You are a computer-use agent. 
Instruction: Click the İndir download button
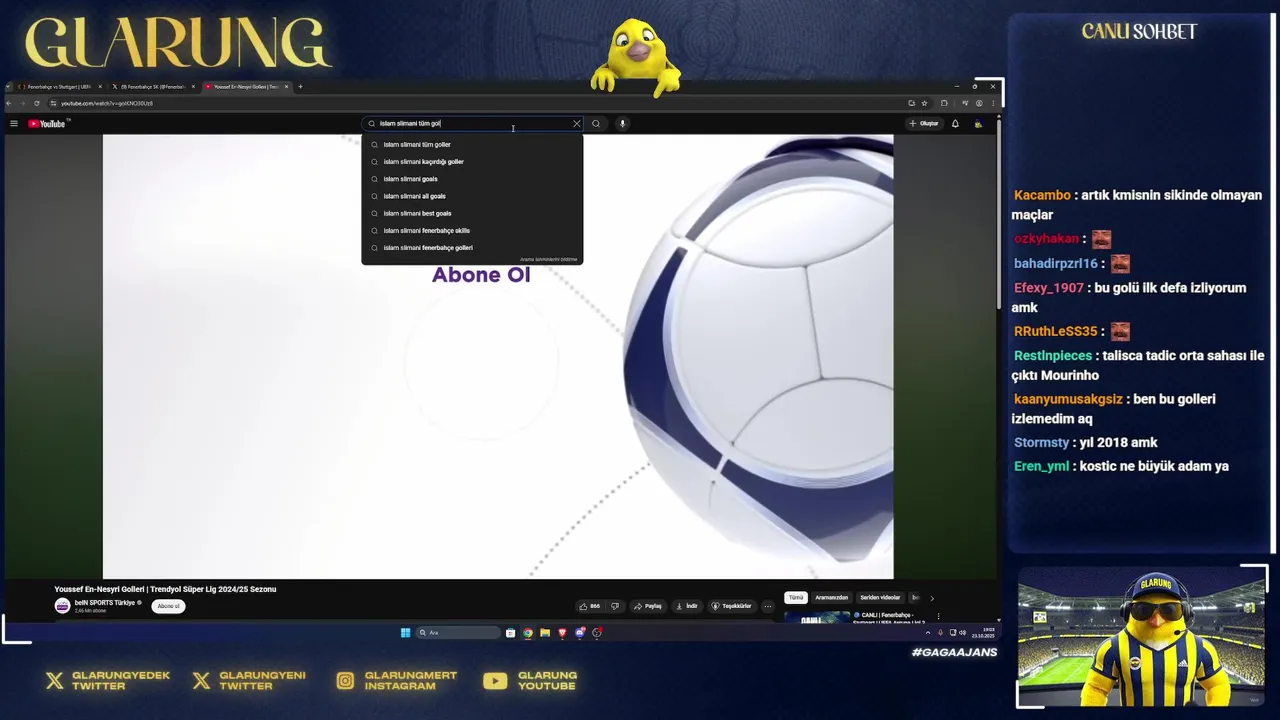click(687, 606)
